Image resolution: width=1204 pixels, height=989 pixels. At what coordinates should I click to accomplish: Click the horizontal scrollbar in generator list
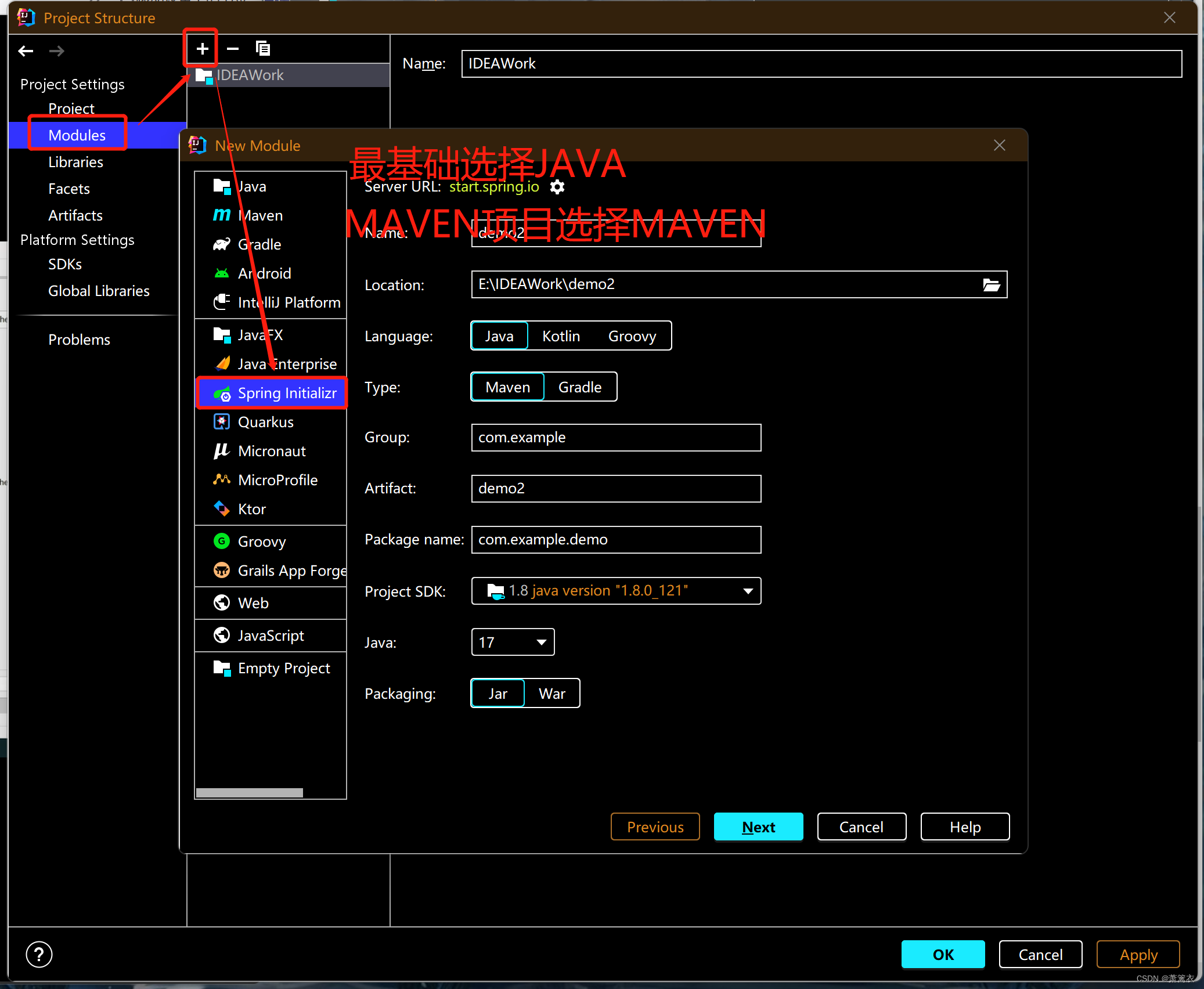250,793
